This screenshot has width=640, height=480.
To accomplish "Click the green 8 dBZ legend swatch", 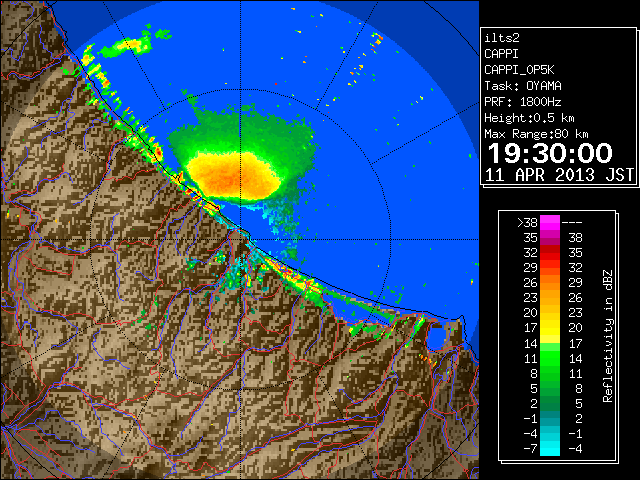I will [x=550, y=373].
